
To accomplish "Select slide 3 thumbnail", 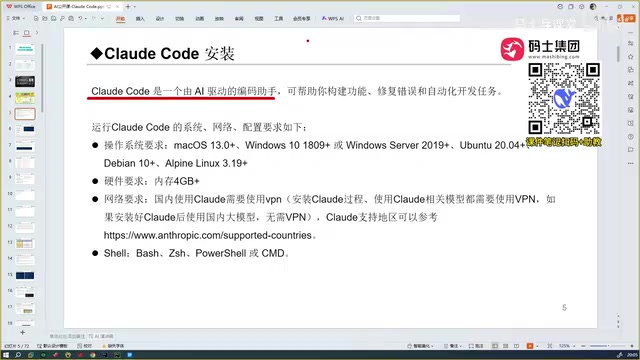I will [25, 82].
